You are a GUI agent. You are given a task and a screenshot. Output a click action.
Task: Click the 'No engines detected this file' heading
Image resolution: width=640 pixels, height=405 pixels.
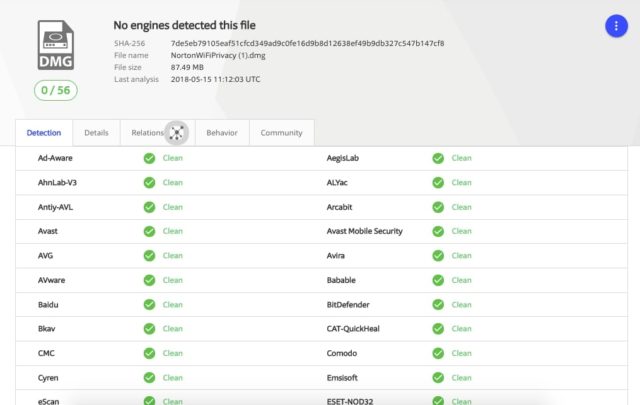[184, 25]
